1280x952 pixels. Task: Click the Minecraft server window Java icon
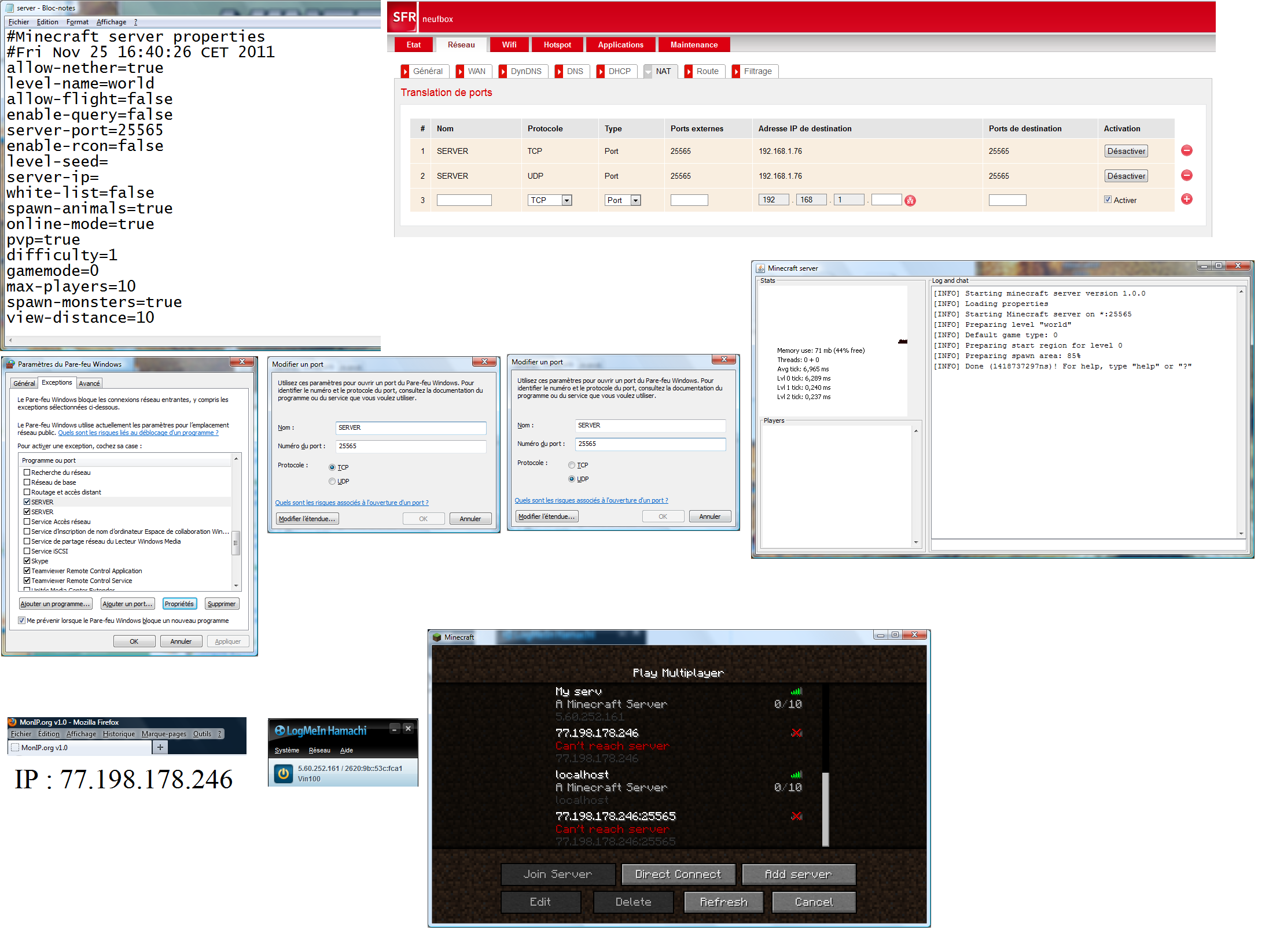(x=760, y=268)
